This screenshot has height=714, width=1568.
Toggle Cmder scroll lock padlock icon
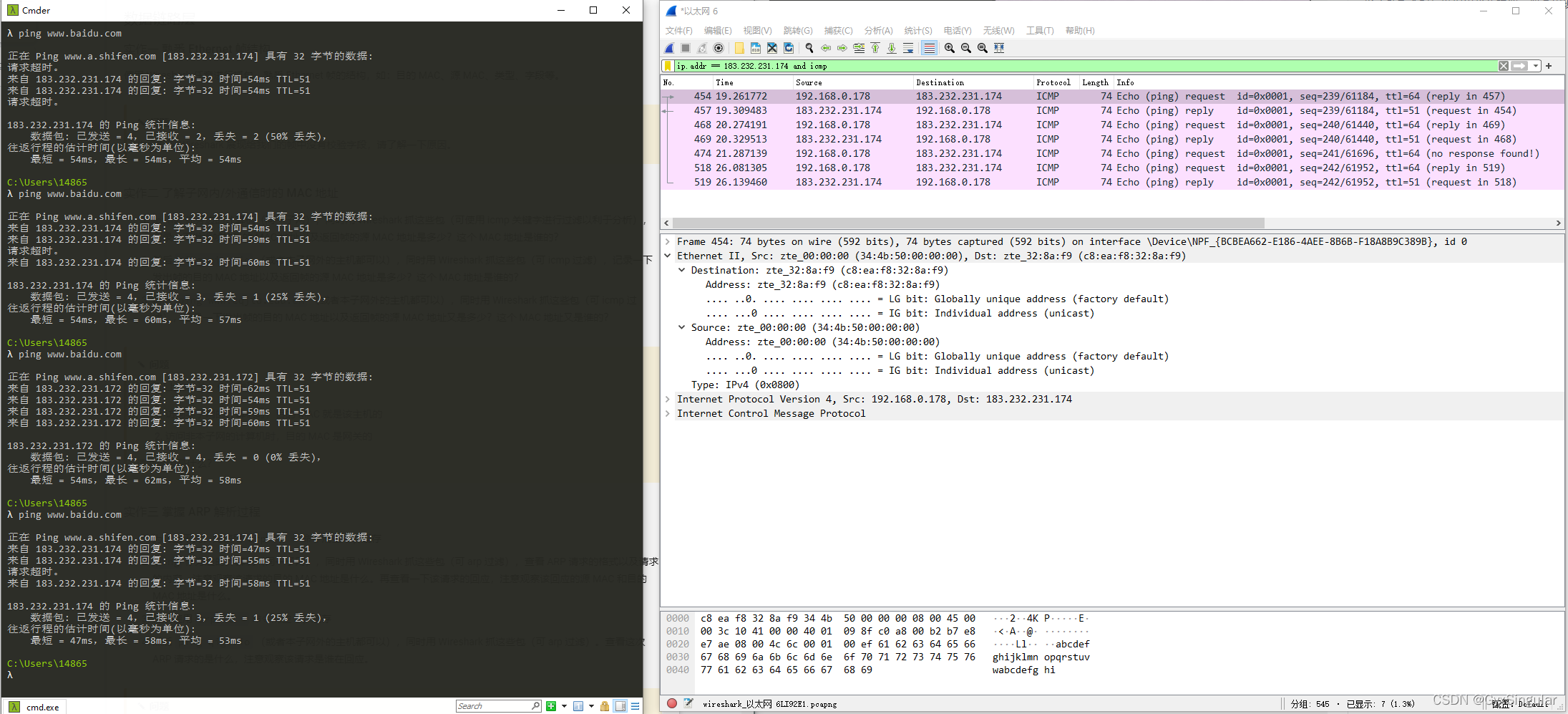pyautogui.click(x=605, y=706)
